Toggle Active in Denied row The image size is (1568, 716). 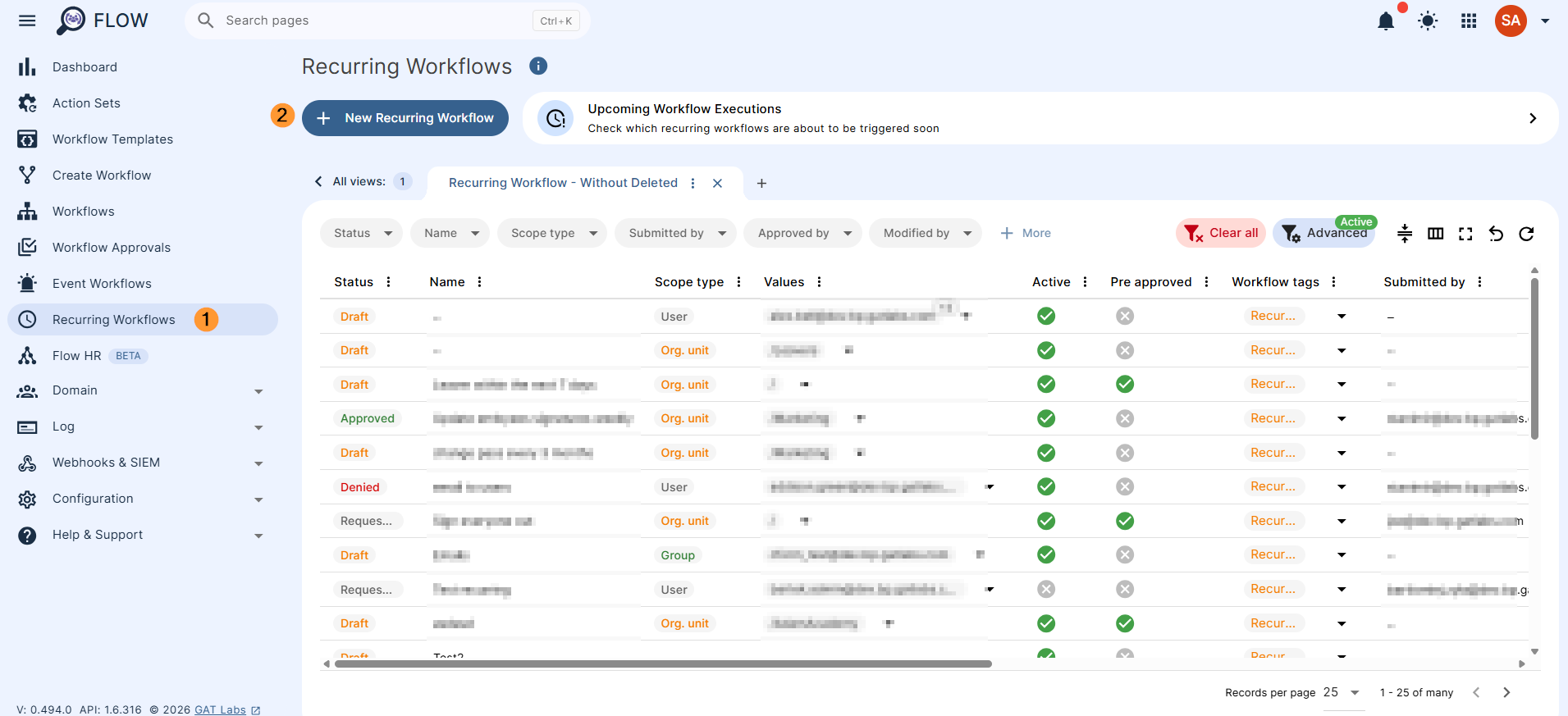1046,486
